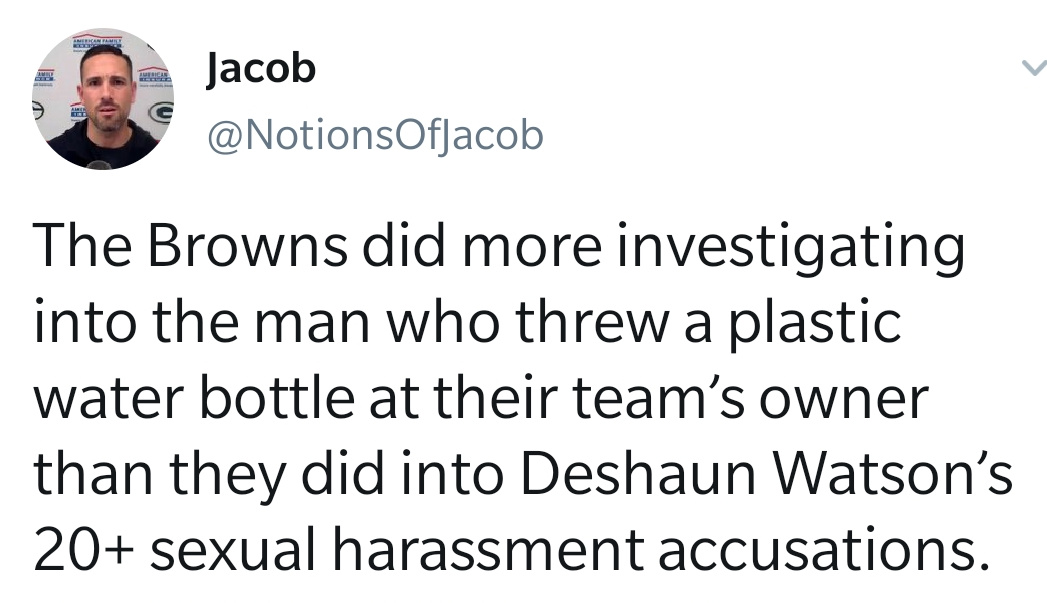This screenshot has width=1047, height=603.
Task: Click "water bottle" in the tweet text
Action: pos(194,398)
